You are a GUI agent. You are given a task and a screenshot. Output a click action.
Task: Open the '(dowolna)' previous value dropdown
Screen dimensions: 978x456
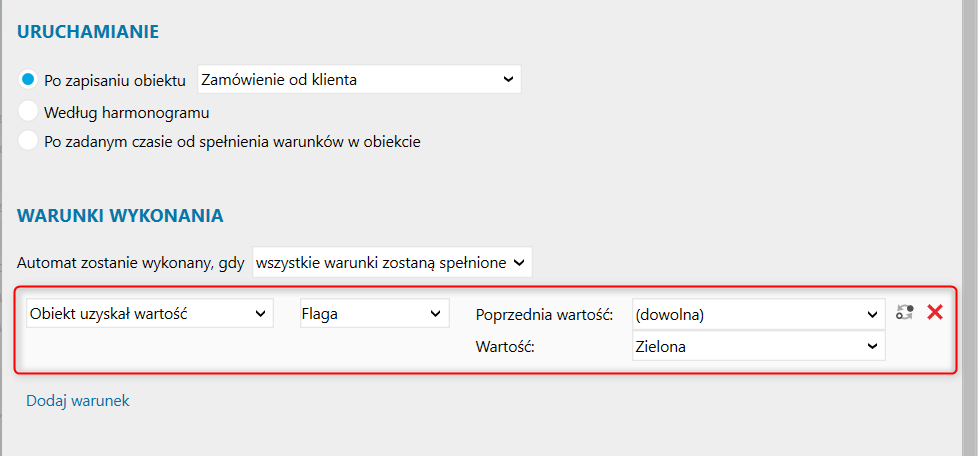(757, 314)
